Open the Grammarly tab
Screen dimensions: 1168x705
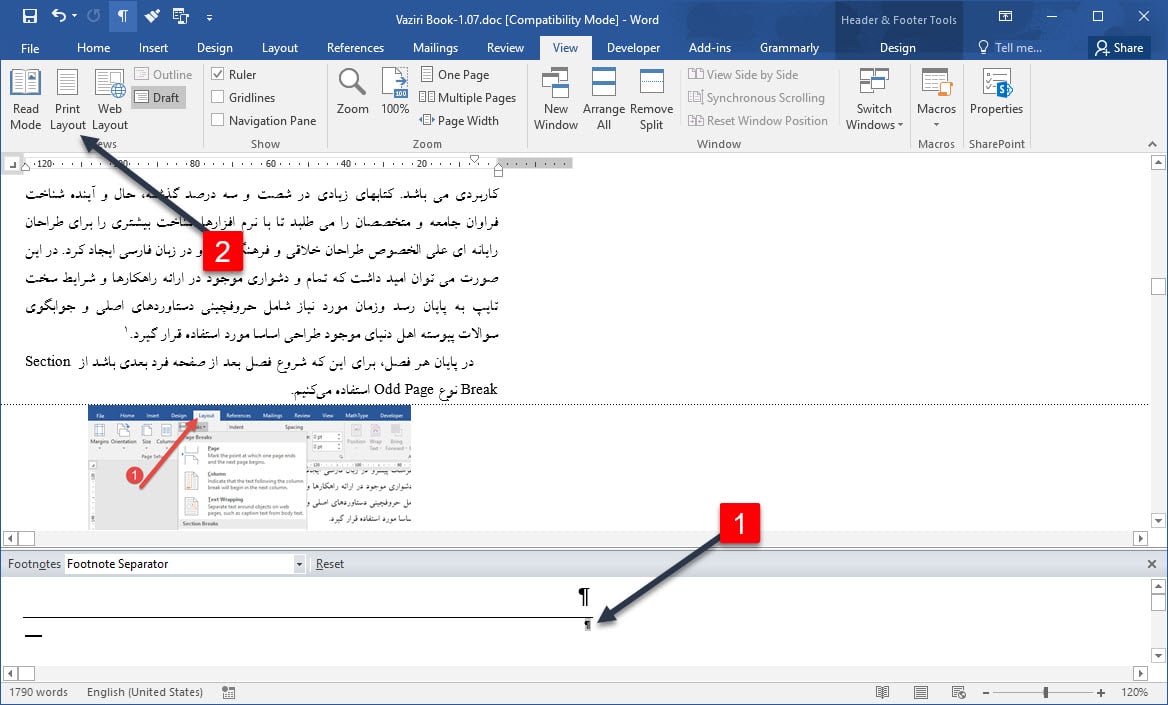click(x=789, y=48)
